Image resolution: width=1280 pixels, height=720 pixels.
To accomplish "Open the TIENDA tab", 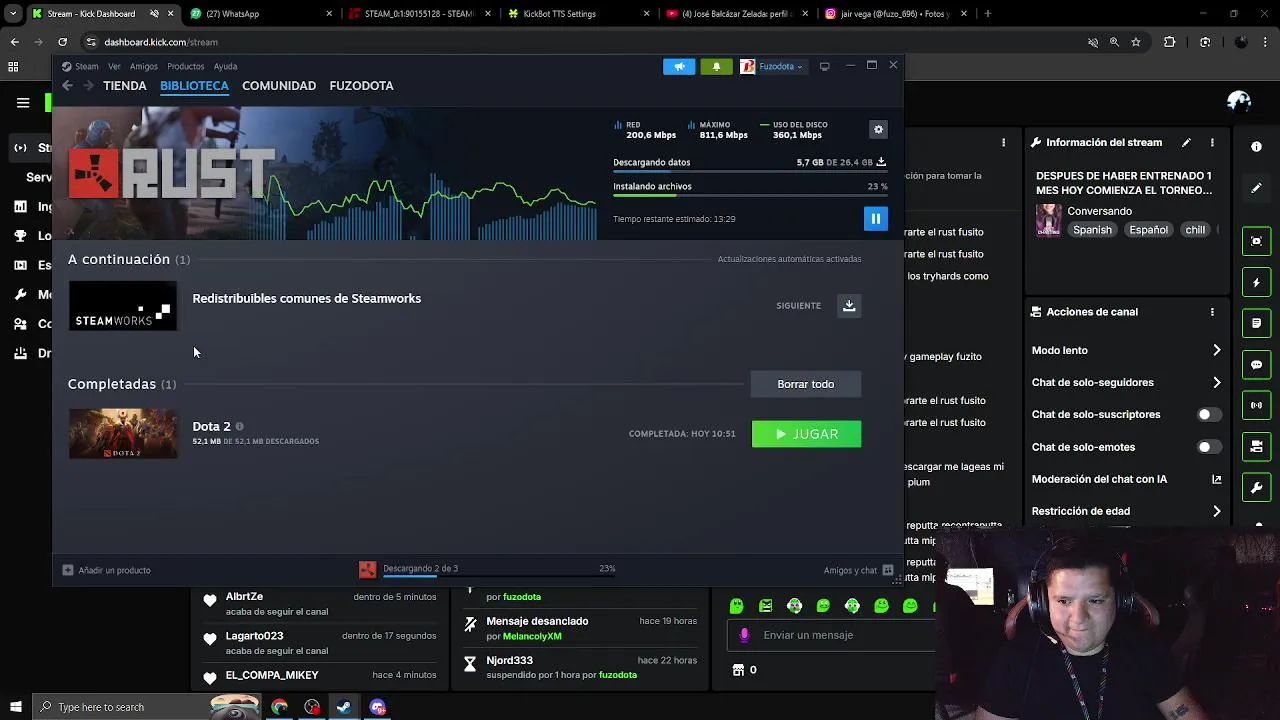I will point(125,86).
